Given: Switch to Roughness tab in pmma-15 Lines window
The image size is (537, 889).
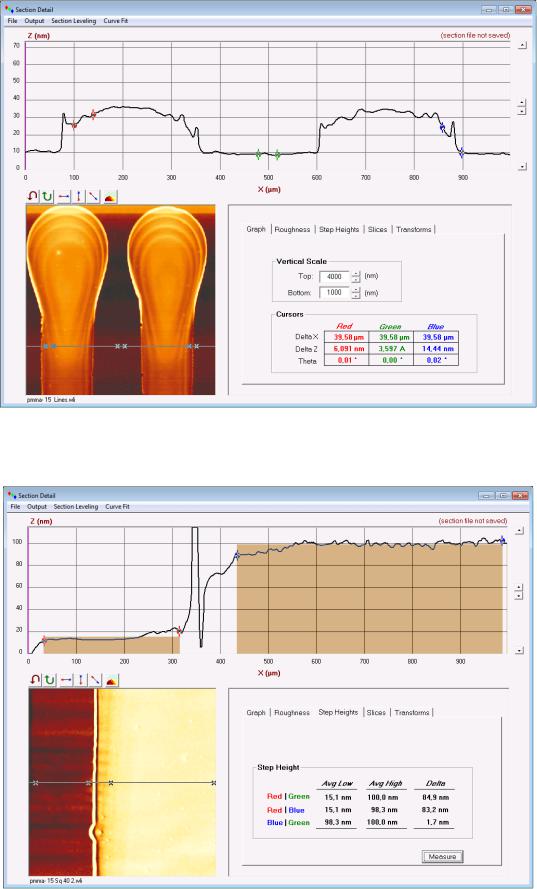Looking at the screenshot, I should click(292, 230).
